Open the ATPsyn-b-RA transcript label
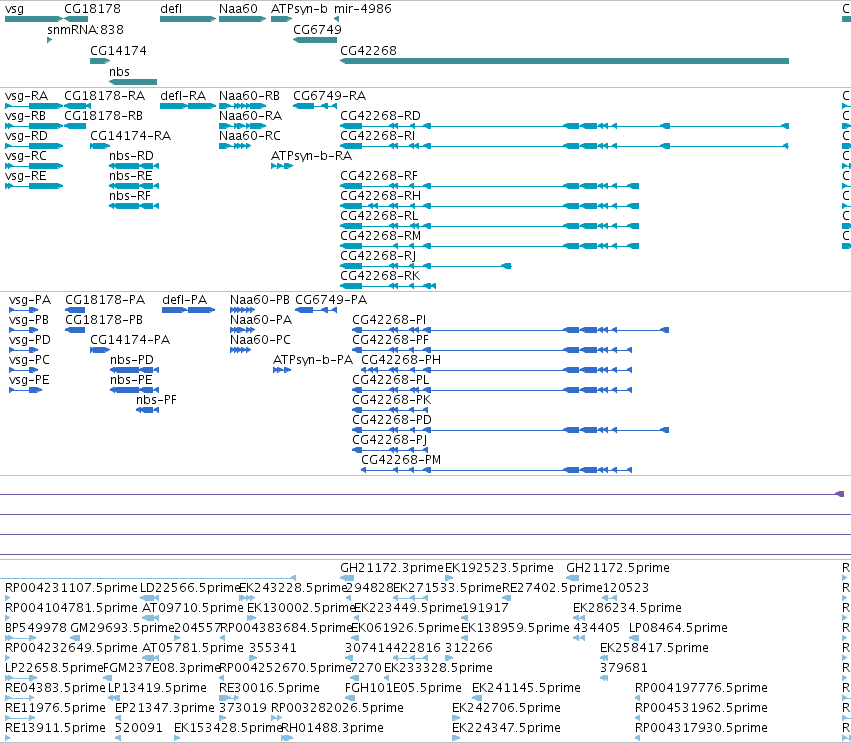The height and width of the screenshot is (743, 851). pos(312,156)
